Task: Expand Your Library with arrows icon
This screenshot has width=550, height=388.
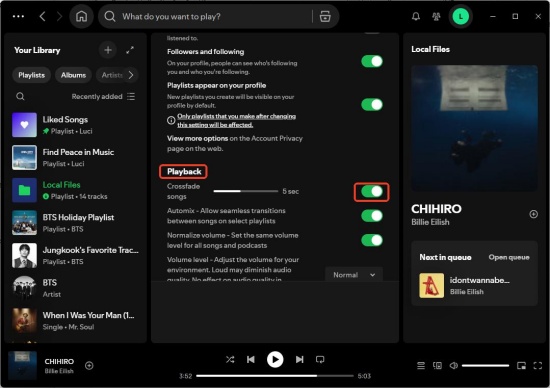Action: click(130, 50)
